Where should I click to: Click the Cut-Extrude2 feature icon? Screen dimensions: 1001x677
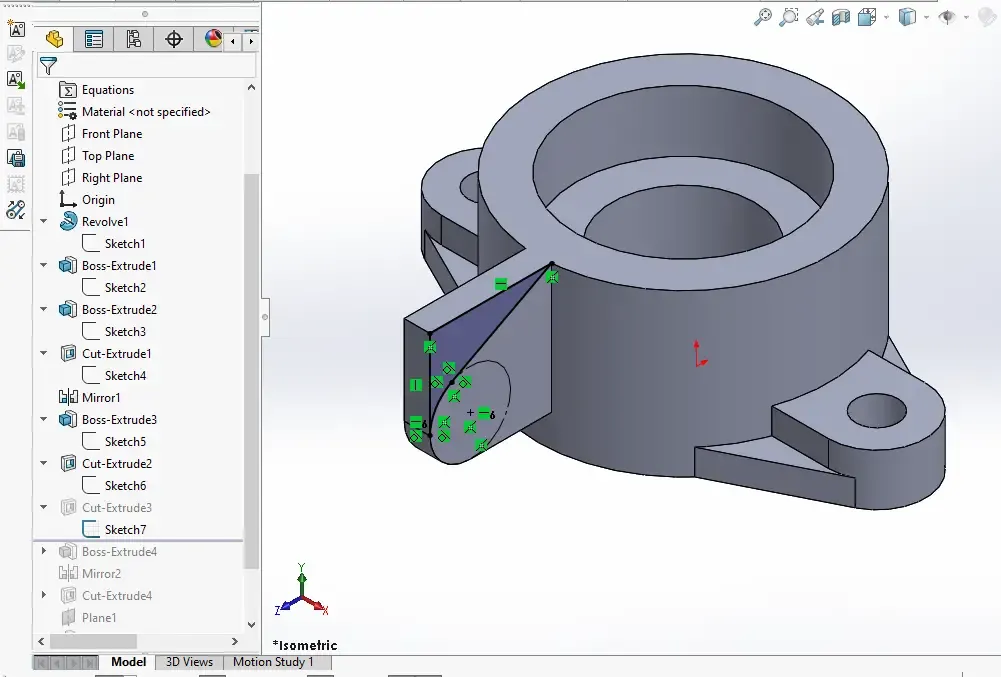68,463
